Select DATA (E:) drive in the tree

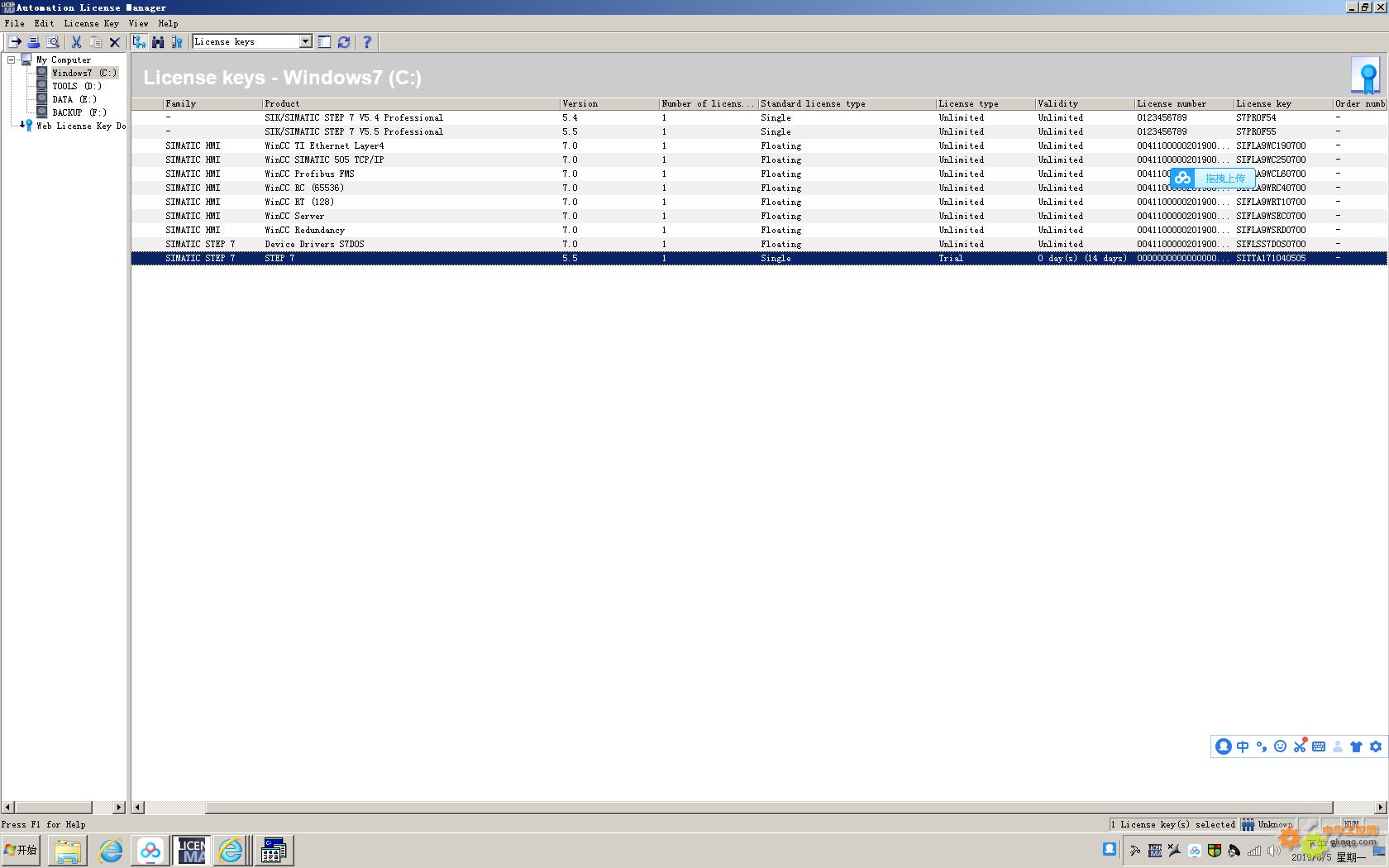click(x=74, y=99)
